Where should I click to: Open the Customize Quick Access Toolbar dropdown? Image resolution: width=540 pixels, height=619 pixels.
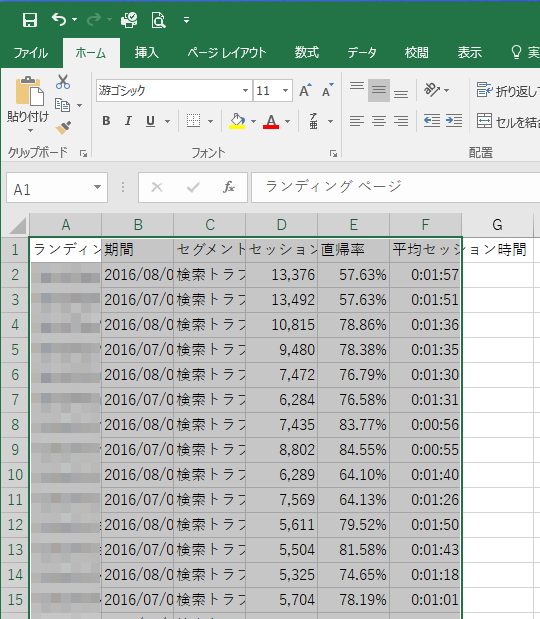[186, 20]
